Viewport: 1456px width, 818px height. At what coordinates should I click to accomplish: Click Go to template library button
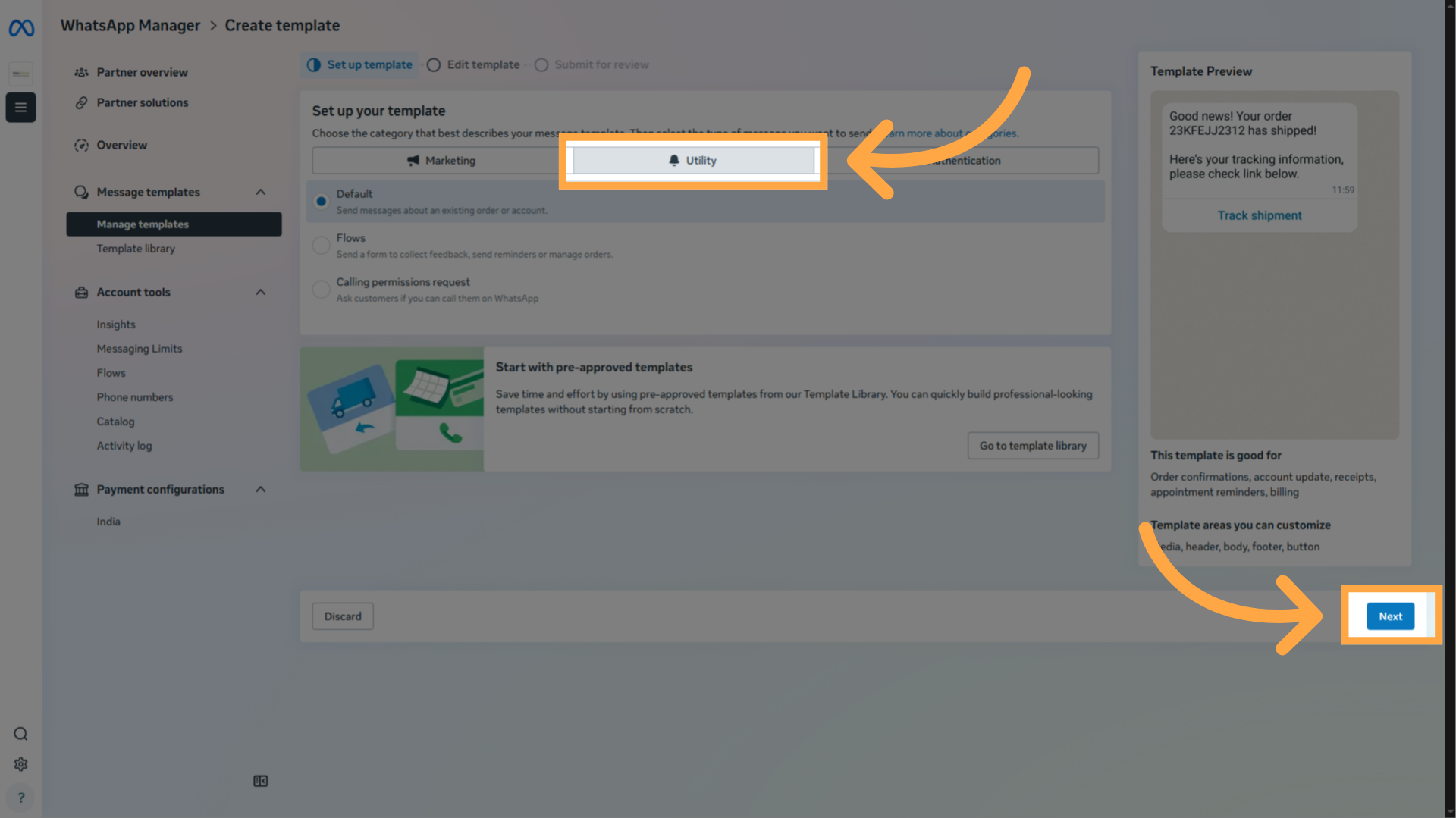(1033, 446)
